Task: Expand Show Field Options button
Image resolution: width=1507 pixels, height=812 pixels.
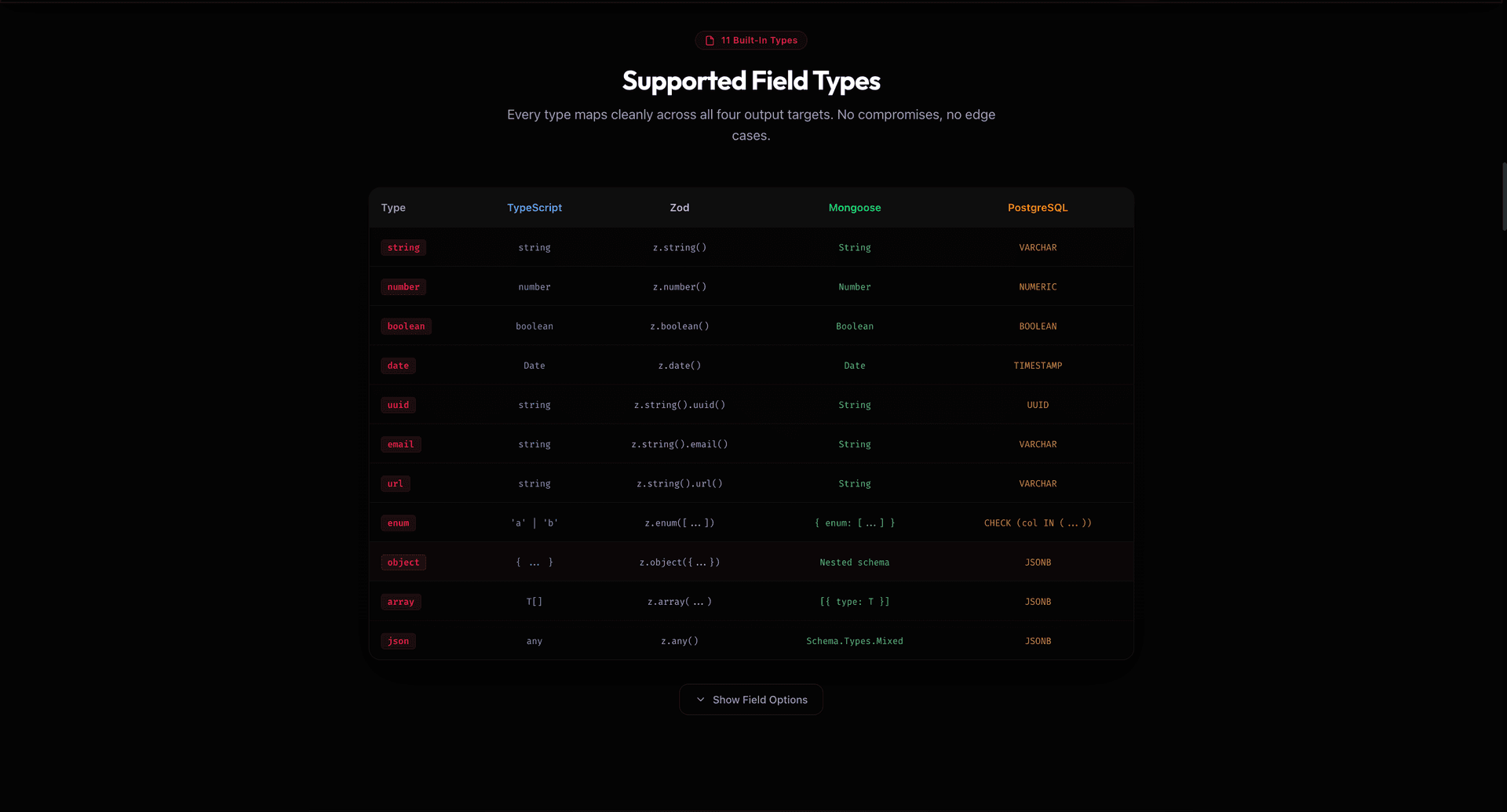Action: [751, 700]
